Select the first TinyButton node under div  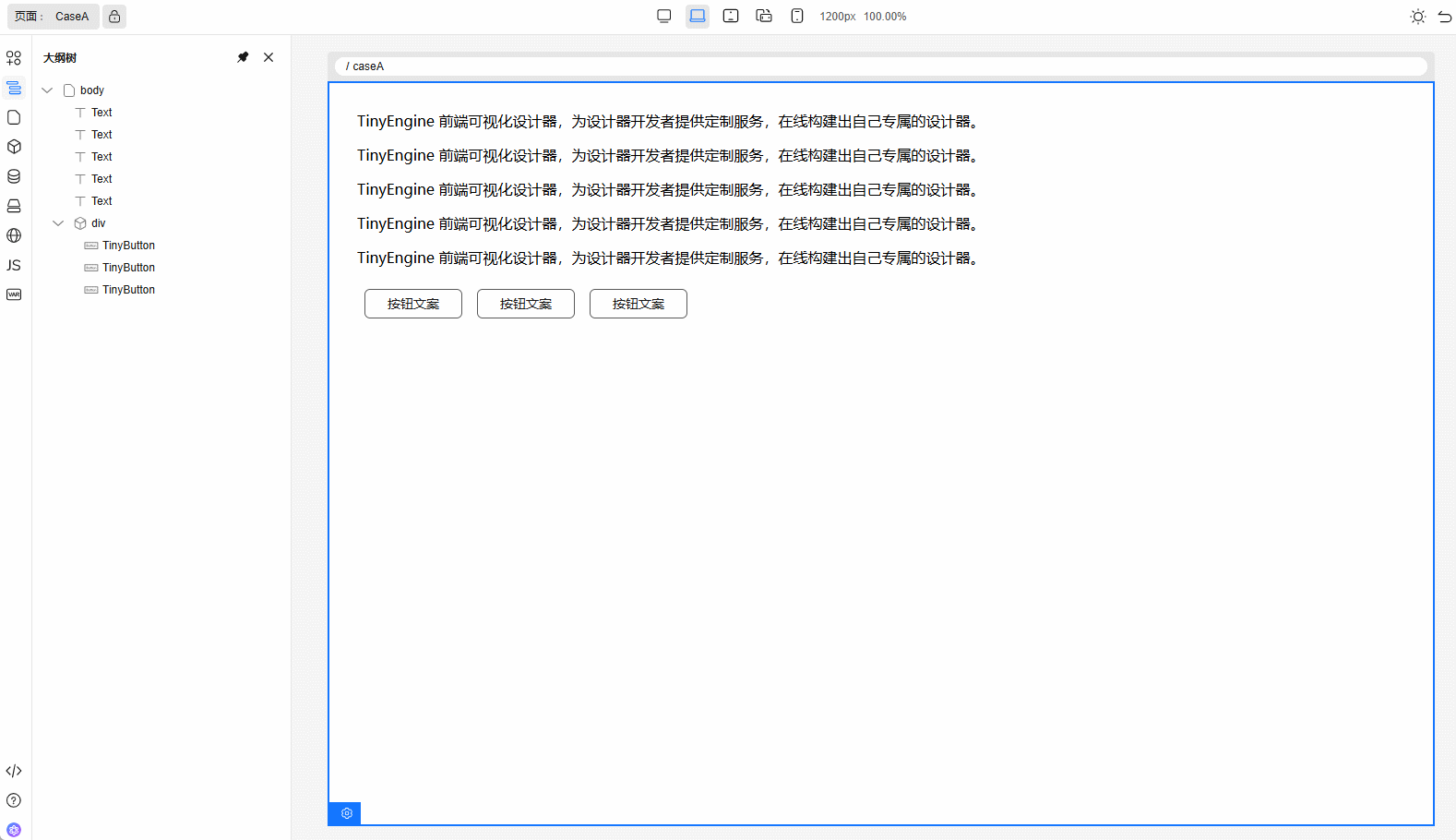point(128,246)
